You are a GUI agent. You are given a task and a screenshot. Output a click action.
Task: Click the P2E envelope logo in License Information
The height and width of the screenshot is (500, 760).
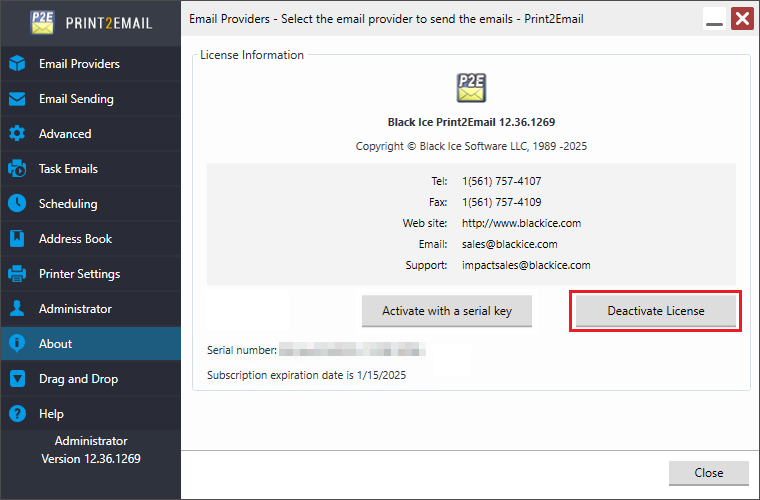[x=471, y=87]
